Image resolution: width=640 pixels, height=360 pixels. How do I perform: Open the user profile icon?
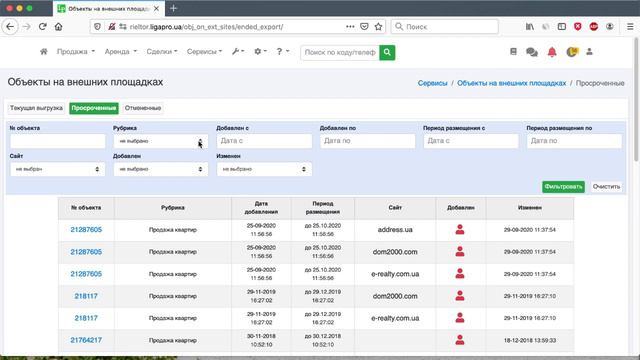coord(589,52)
